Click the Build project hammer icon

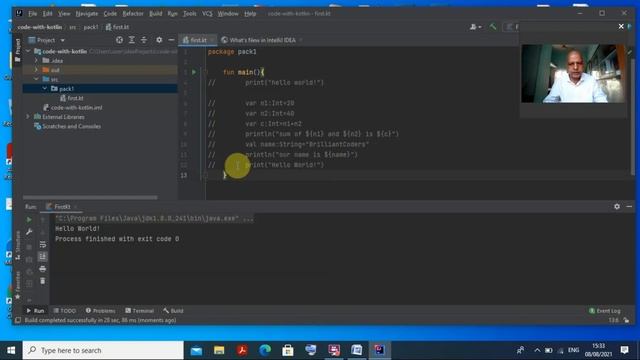pos(493,27)
